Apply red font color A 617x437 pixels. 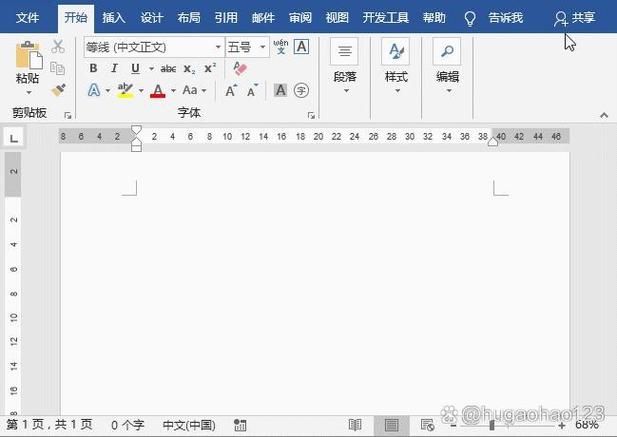pos(158,91)
